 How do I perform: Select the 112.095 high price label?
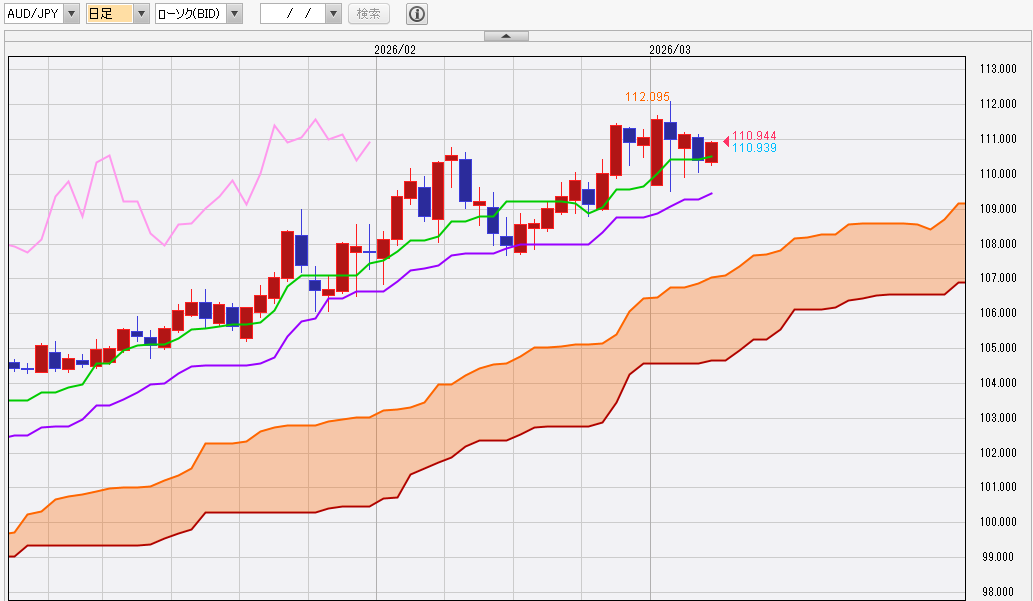coord(647,97)
